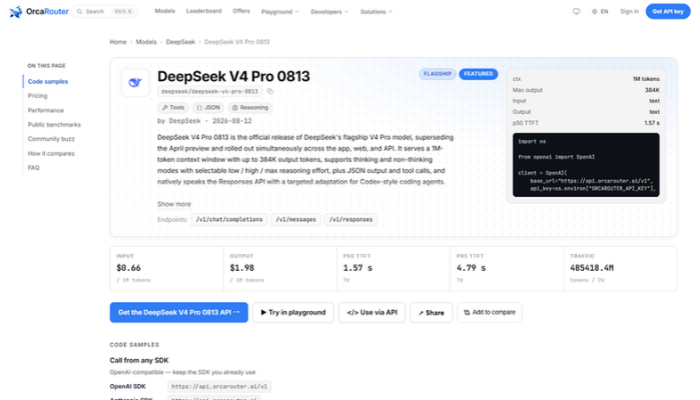The width and height of the screenshot is (700, 400).
Task: Open the Solutions dropdown menu
Action: pos(376,12)
